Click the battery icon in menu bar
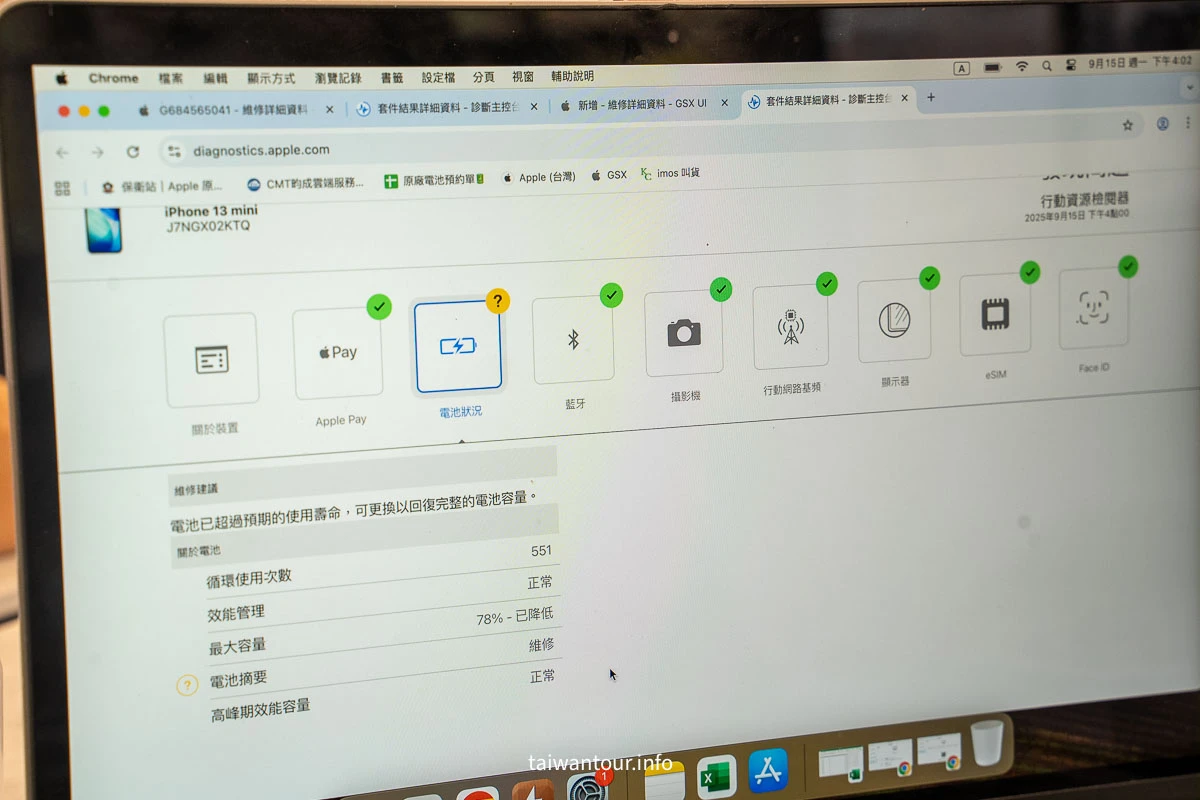1200x800 pixels. [x=993, y=67]
